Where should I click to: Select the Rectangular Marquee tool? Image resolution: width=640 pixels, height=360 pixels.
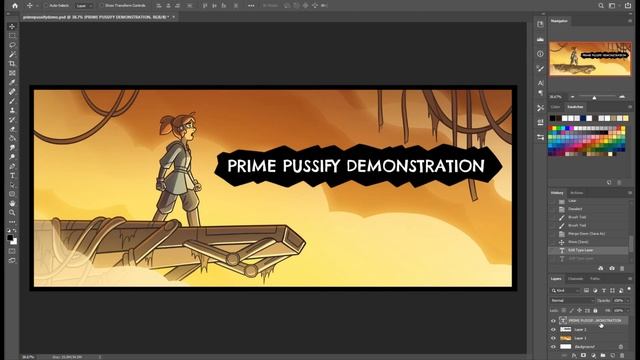(x=12, y=36)
